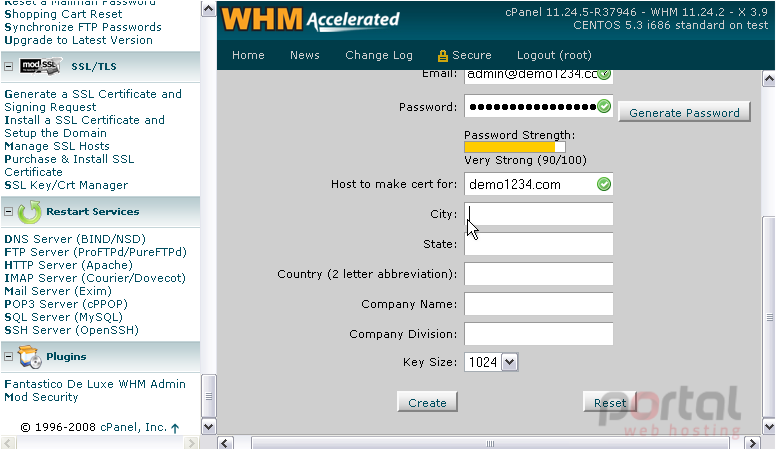Open Mod Security plugin link
The height and width of the screenshot is (450, 776).
pos(41,397)
